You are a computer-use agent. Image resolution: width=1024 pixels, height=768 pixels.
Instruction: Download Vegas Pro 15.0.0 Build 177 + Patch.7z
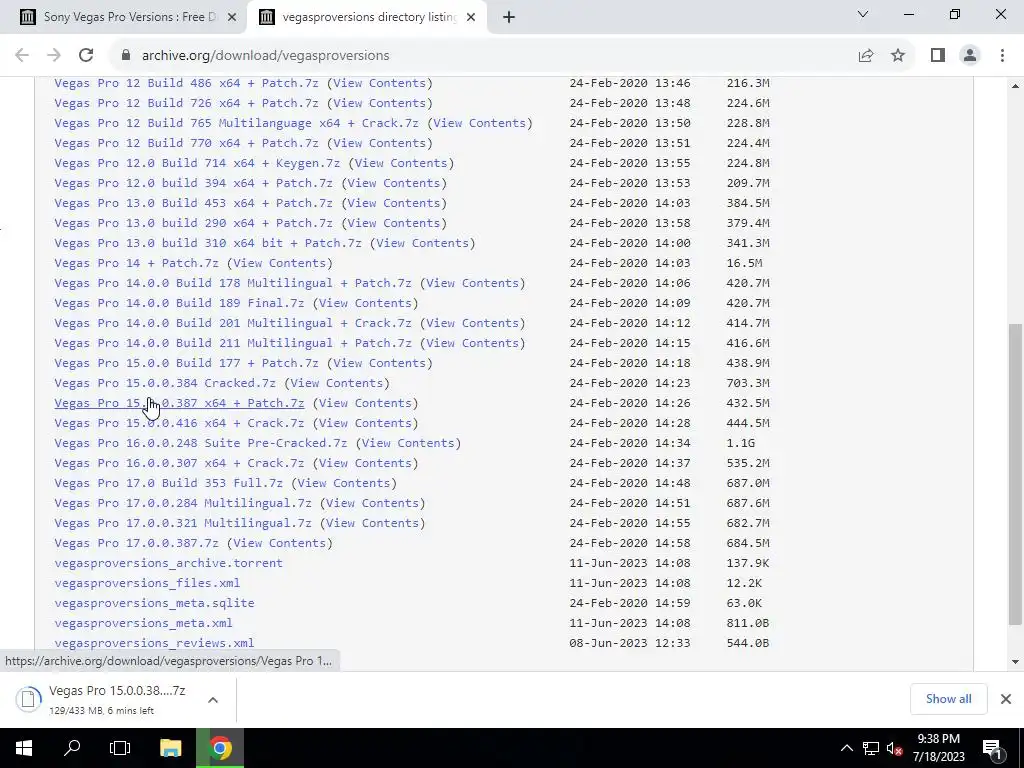(186, 363)
